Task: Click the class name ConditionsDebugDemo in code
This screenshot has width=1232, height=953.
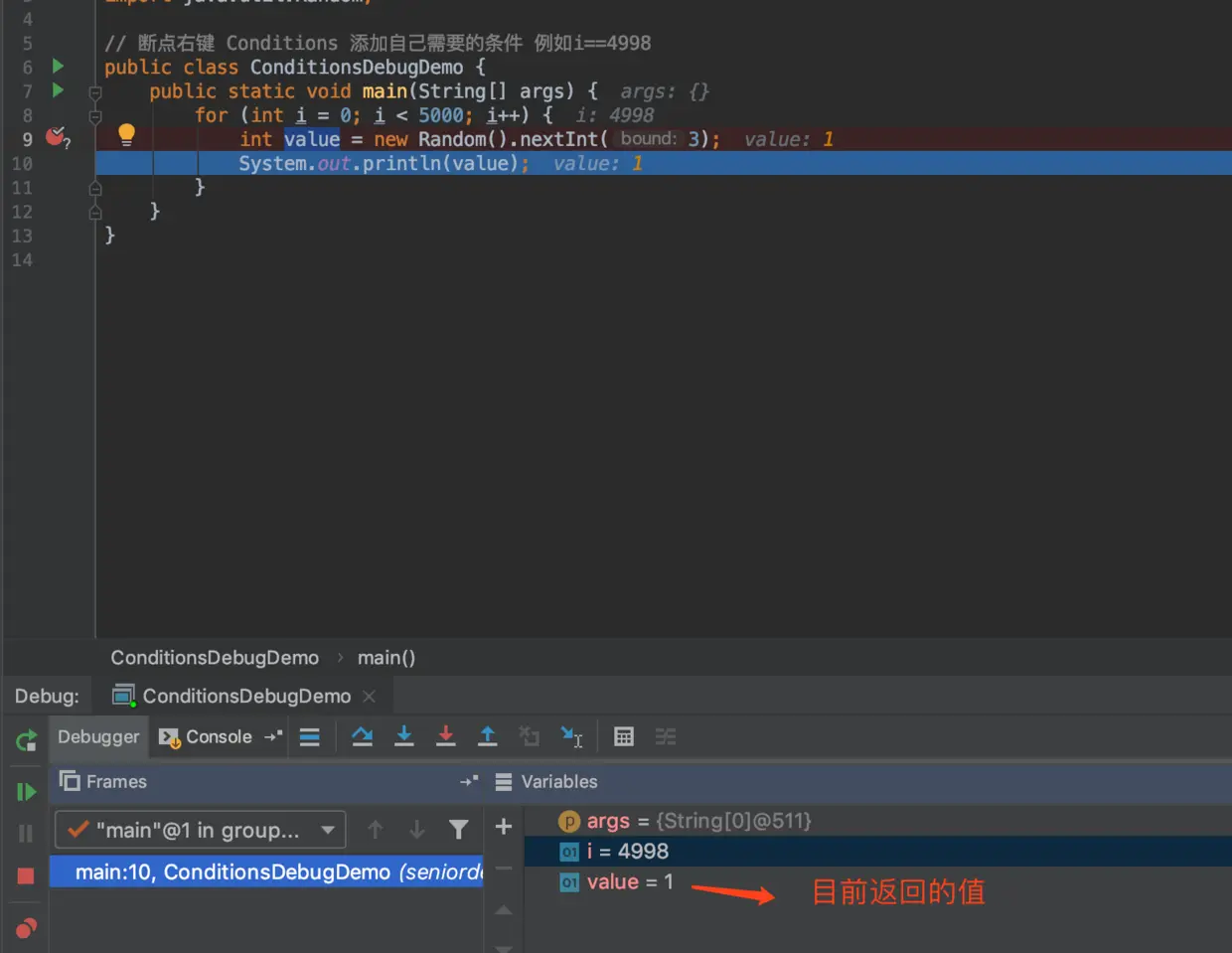Action: point(357,68)
